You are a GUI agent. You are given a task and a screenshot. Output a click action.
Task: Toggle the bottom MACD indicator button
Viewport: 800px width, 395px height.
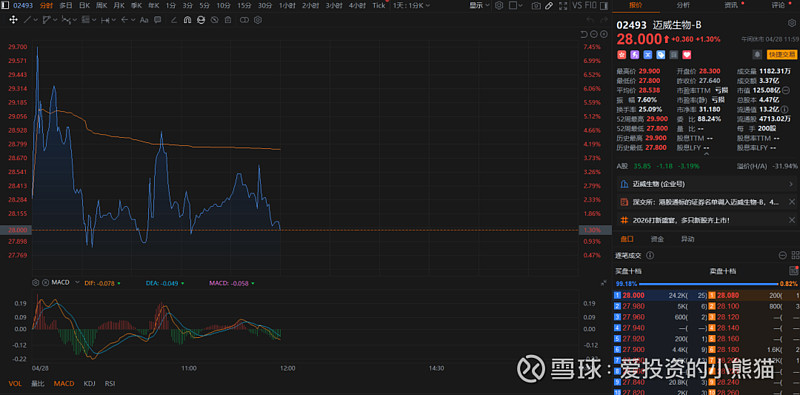coord(64,383)
